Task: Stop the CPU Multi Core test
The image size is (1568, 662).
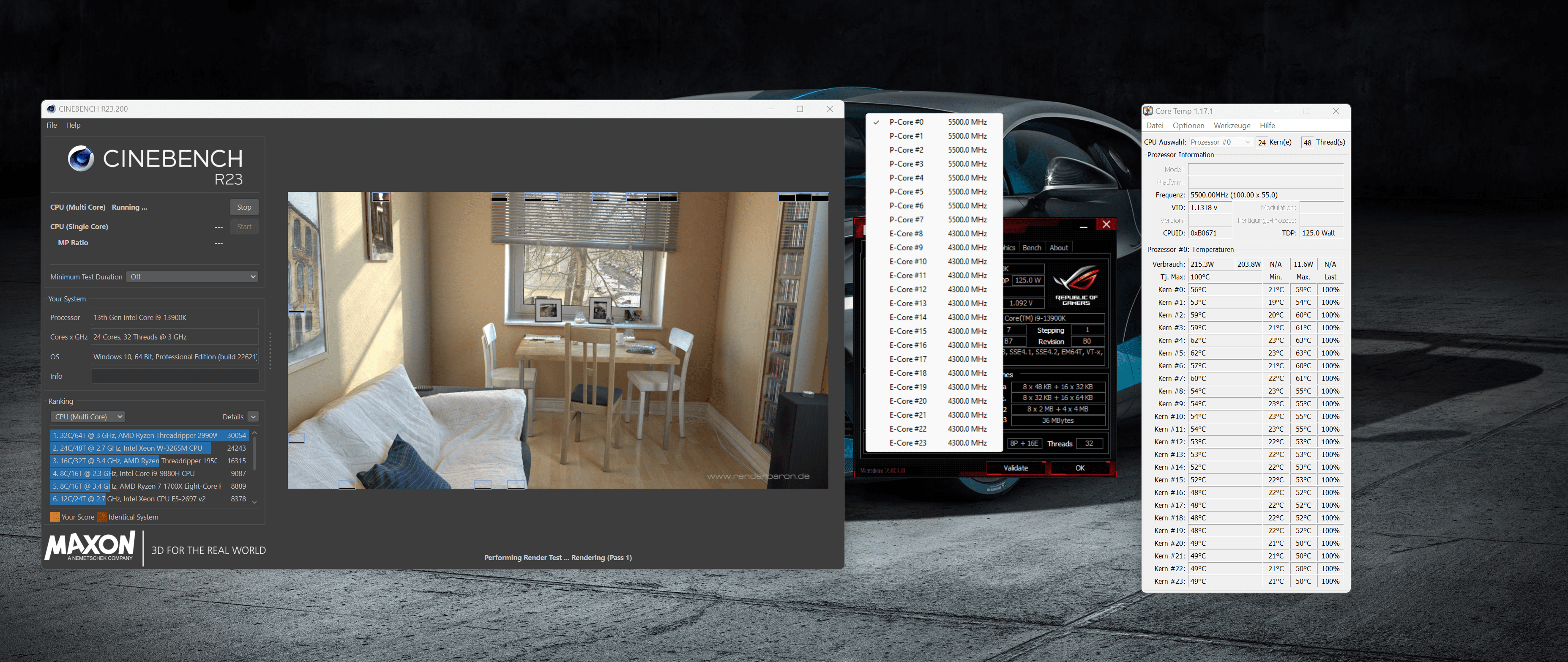Action: (x=244, y=207)
